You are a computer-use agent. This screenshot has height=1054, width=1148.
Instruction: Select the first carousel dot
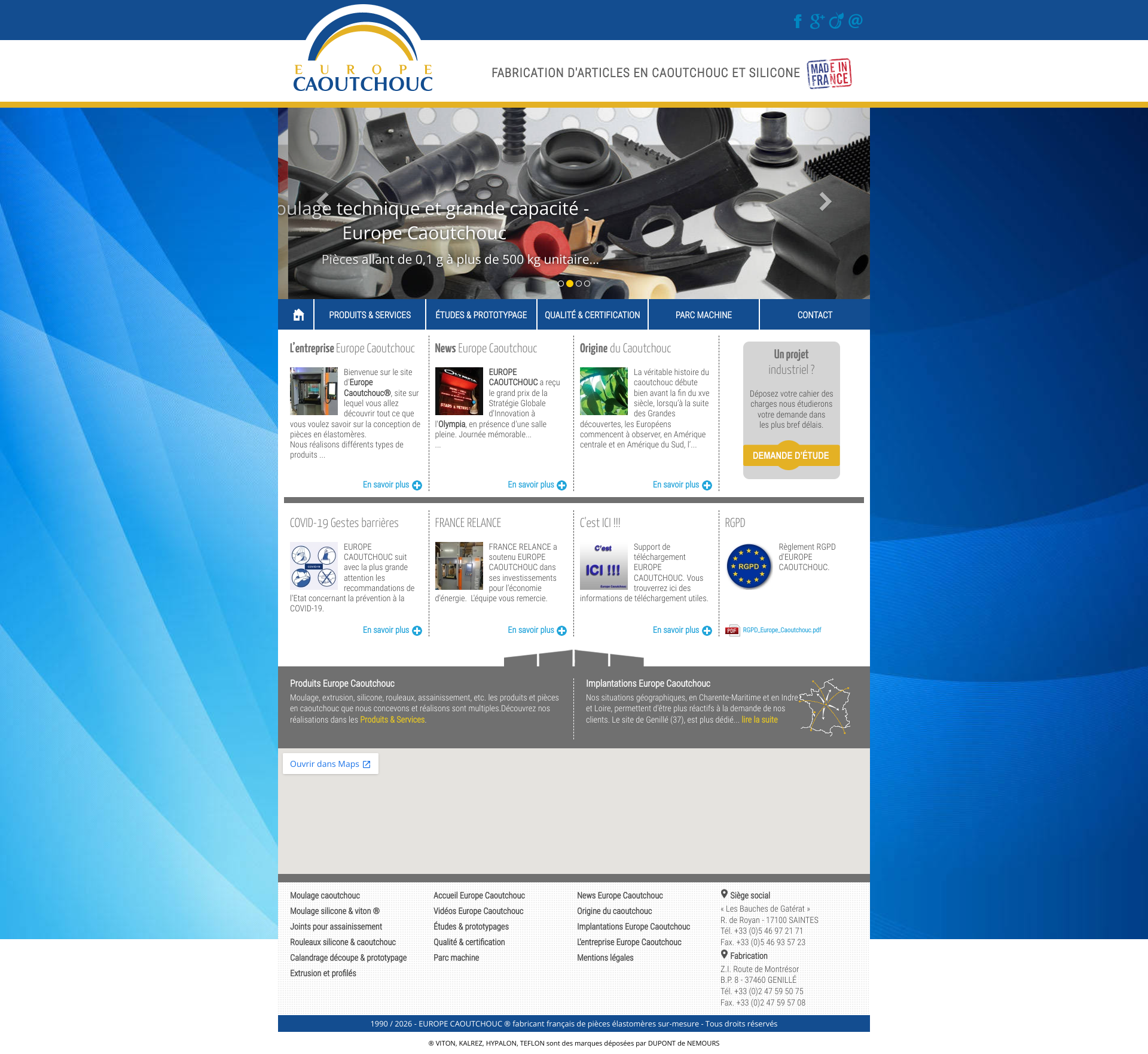point(561,284)
